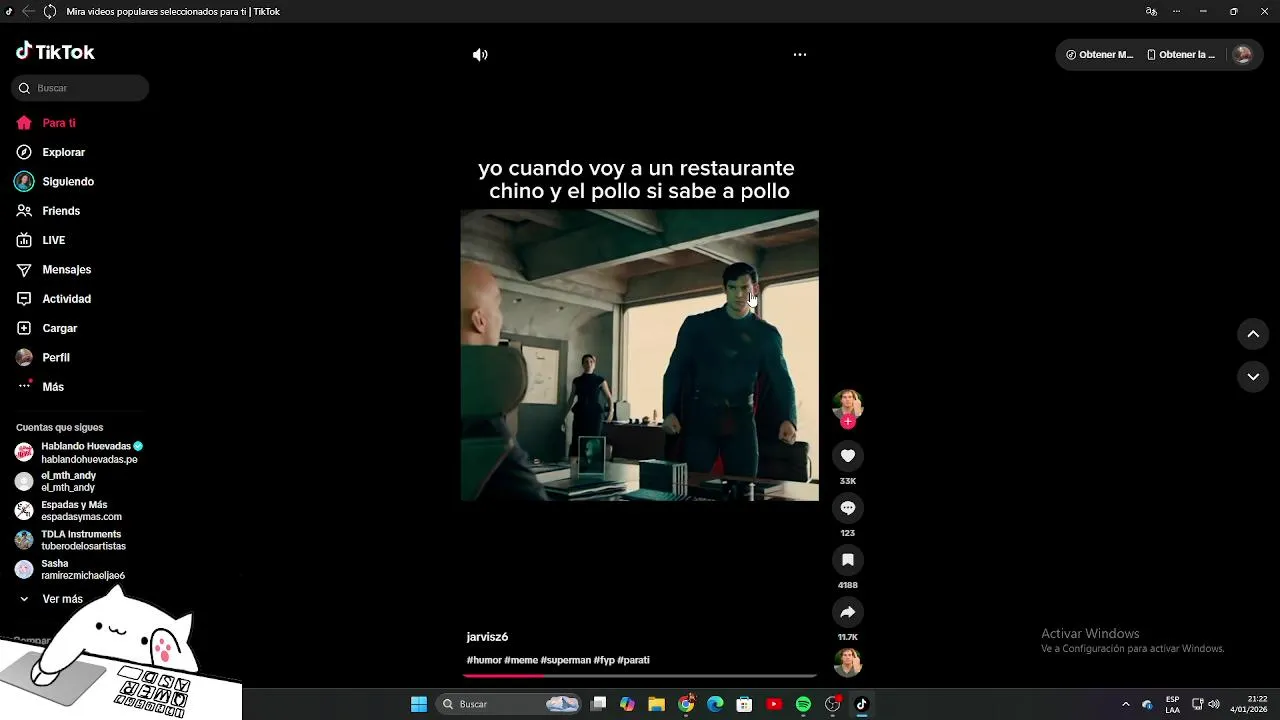This screenshot has width=1280, height=720.
Task: Click the Obtener la... app button
Action: (1182, 55)
